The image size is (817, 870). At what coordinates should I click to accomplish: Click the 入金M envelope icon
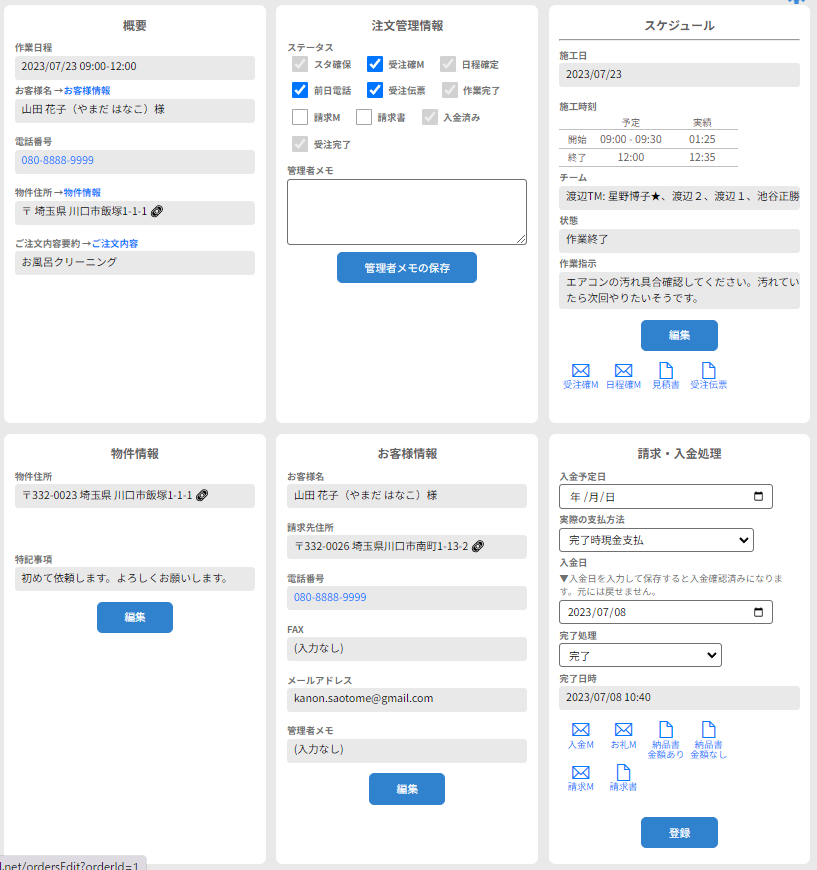pos(580,731)
